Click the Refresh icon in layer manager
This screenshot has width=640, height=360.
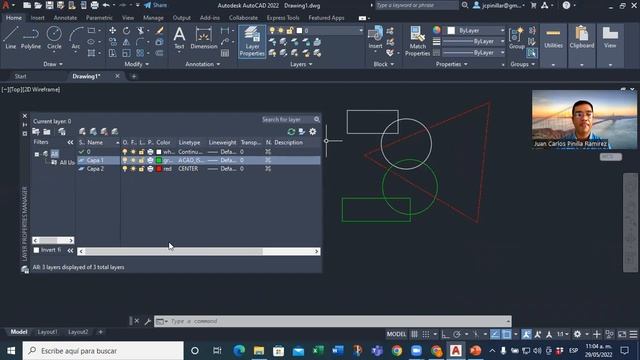pyautogui.click(x=291, y=131)
